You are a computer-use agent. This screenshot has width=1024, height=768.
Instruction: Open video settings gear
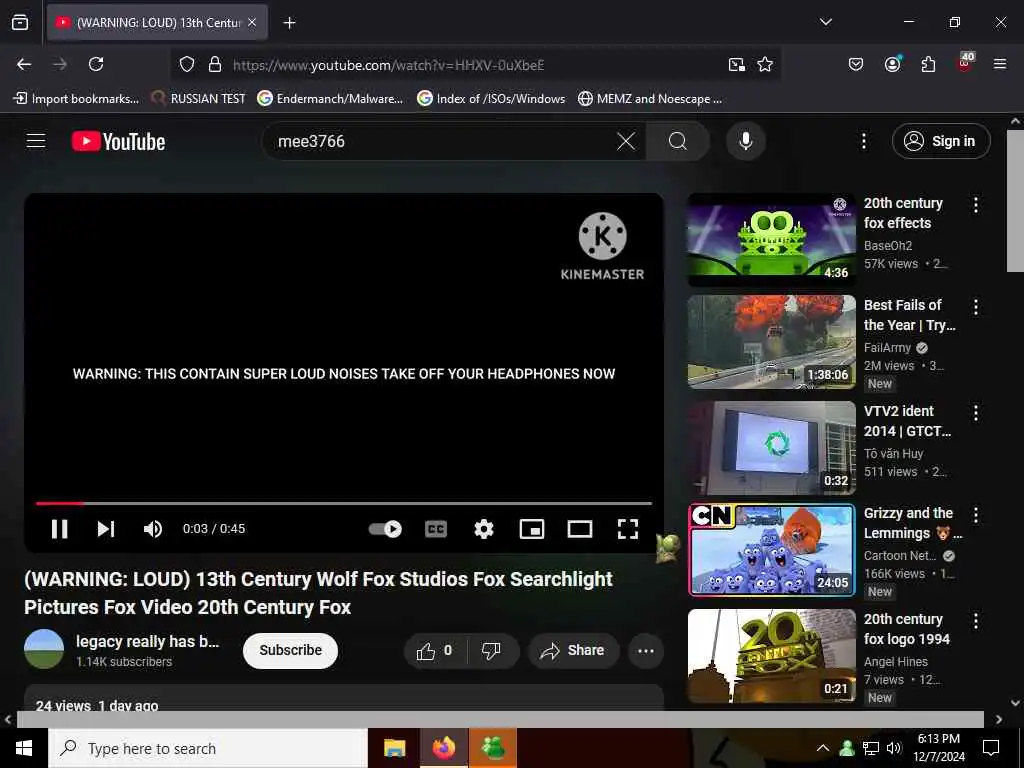point(483,528)
